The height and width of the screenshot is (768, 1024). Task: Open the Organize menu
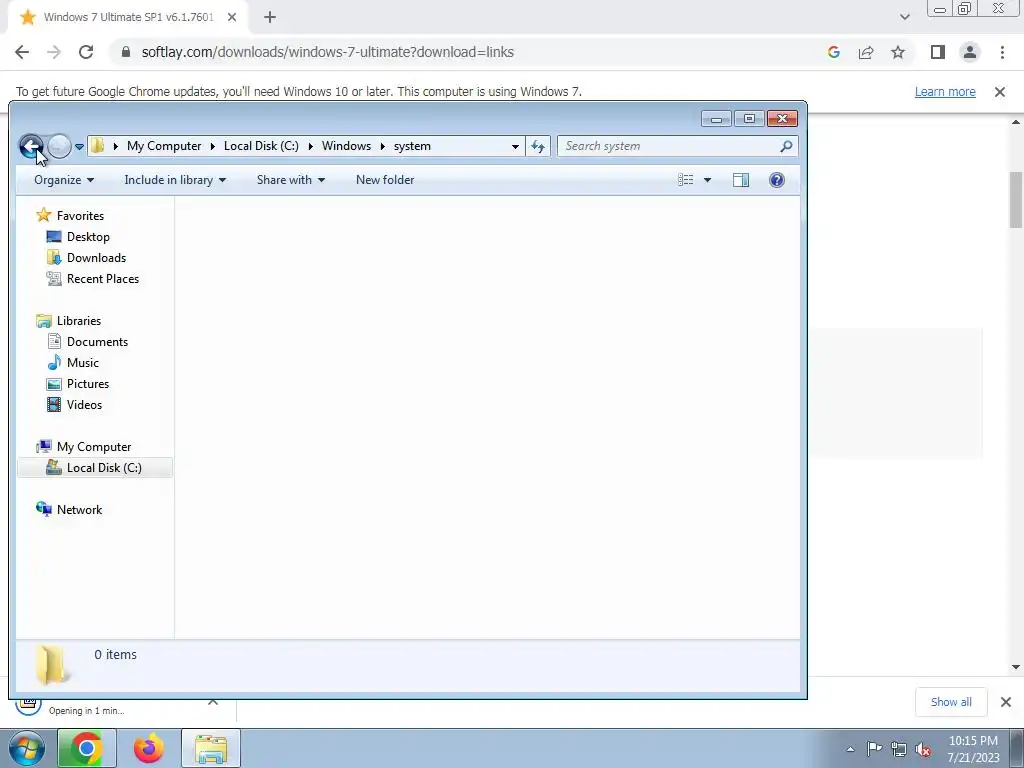[x=64, y=180]
